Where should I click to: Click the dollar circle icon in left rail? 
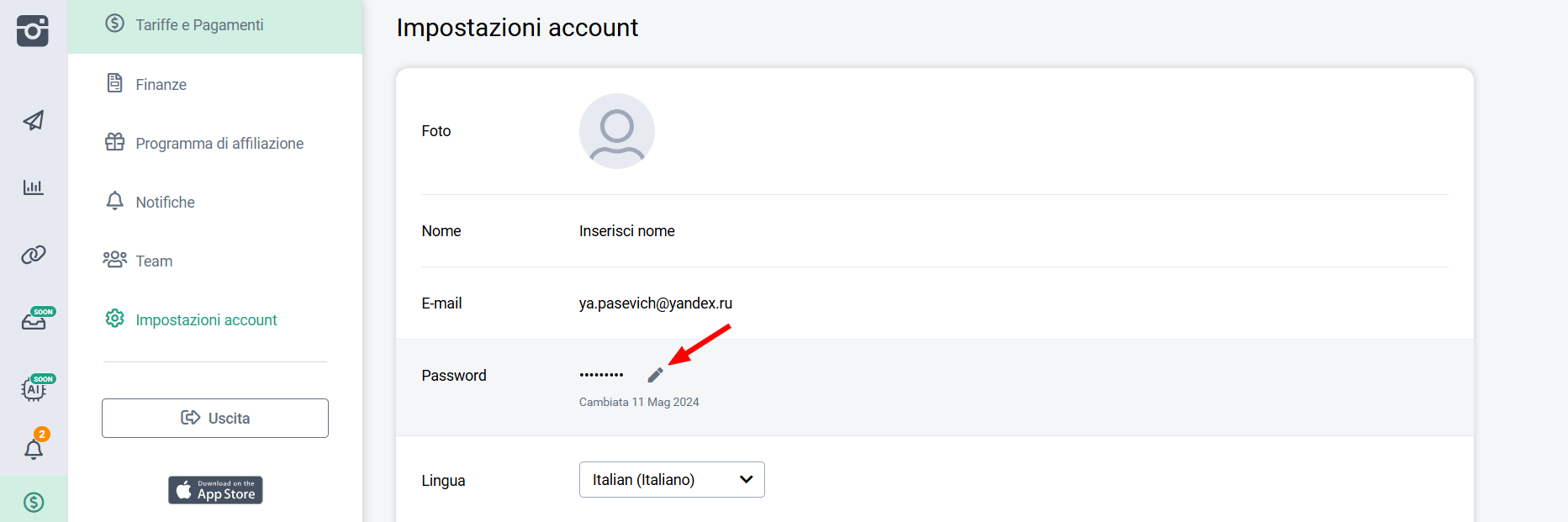[34, 502]
